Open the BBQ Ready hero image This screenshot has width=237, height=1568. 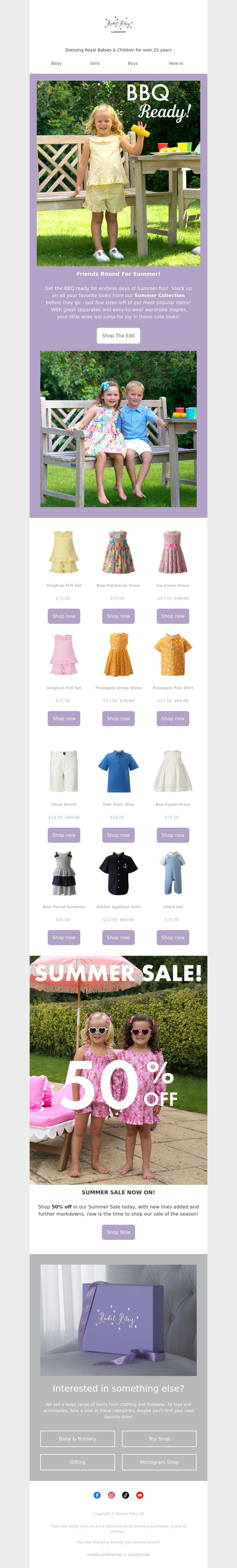coord(118,173)
